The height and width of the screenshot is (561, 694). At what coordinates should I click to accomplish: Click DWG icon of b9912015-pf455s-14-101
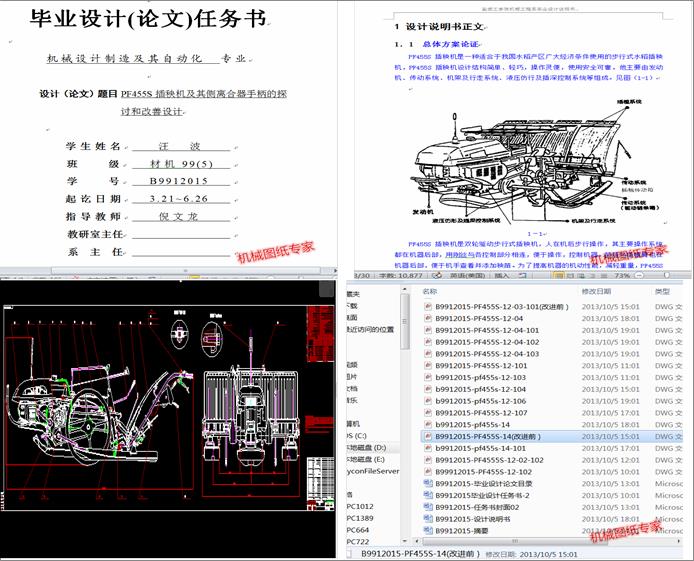[x=428, y=448]
